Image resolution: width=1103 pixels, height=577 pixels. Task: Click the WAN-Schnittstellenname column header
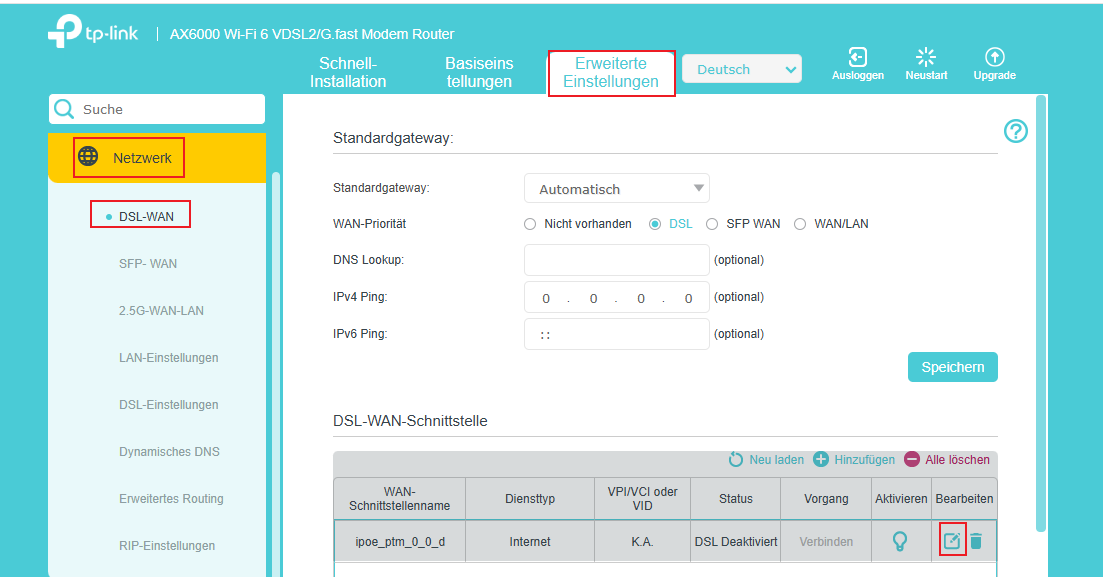[x=400, y=499]
